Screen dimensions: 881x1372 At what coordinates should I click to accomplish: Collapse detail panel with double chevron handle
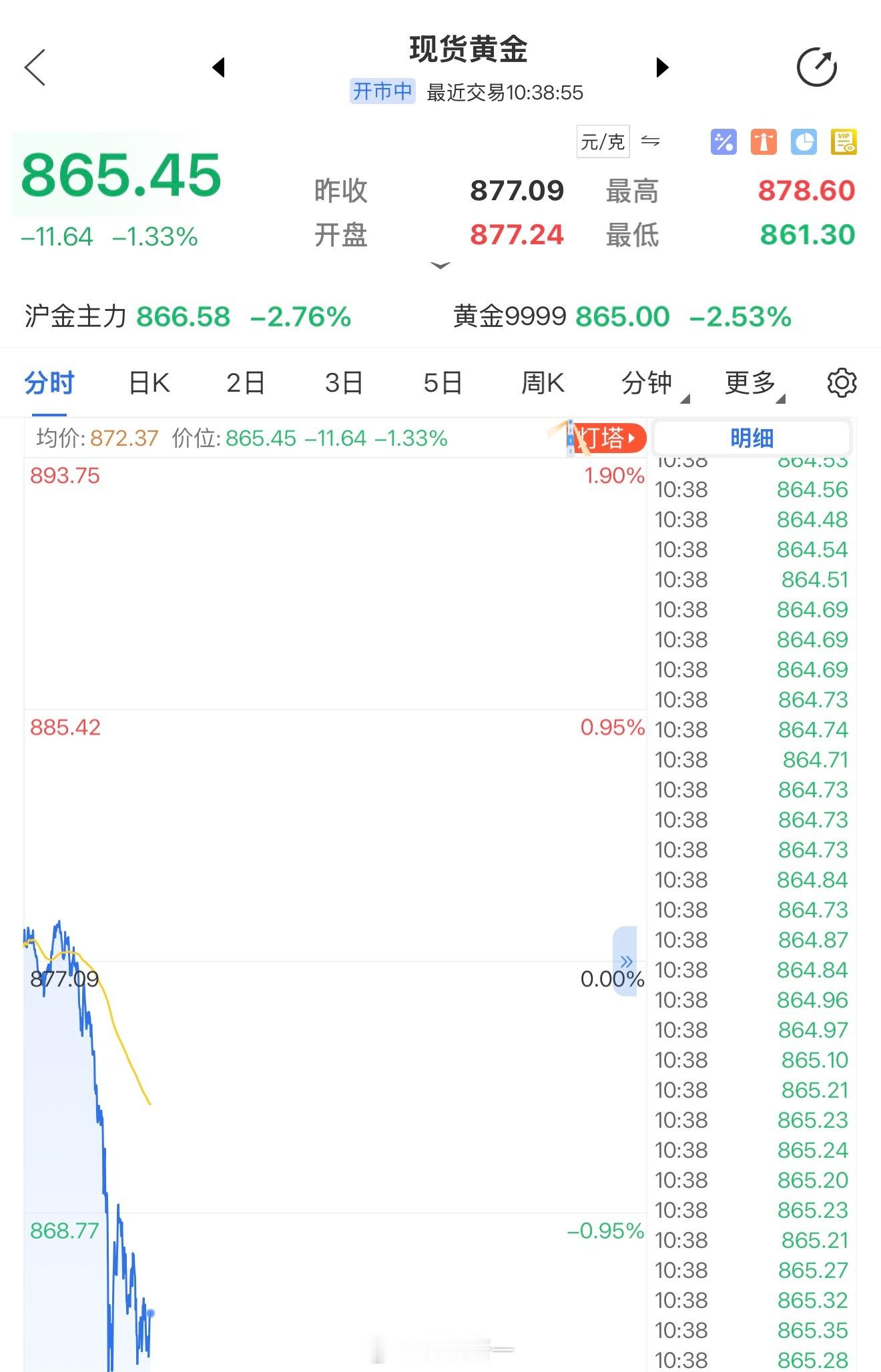pos(625,962)
